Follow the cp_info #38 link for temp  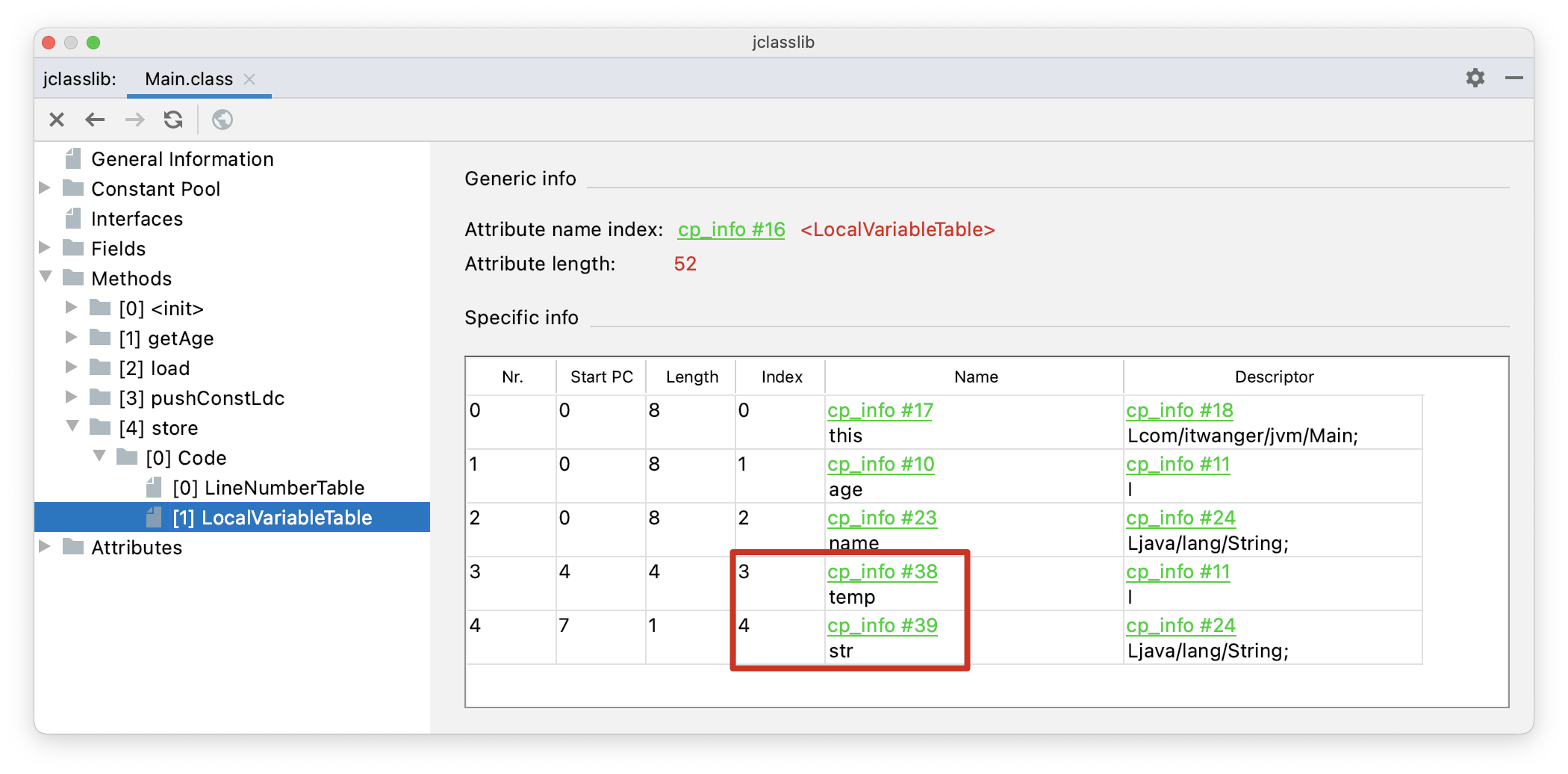(x=882, y=572)
